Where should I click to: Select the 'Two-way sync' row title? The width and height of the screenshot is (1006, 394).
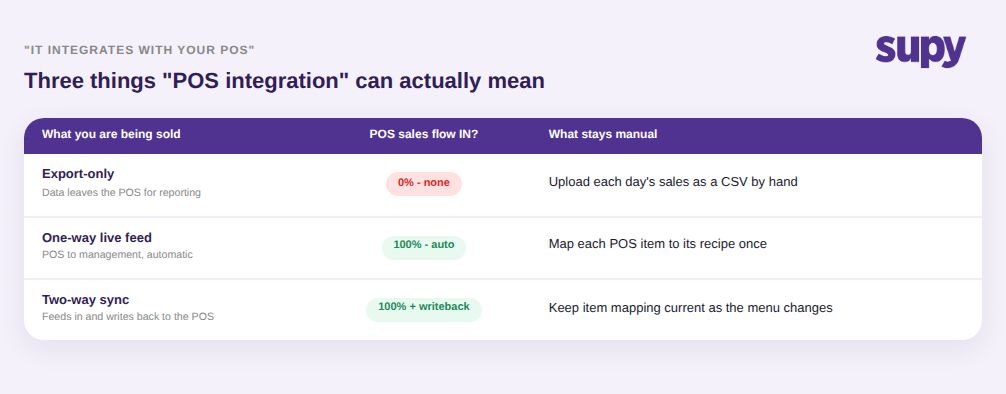click(x=85, y=300)
